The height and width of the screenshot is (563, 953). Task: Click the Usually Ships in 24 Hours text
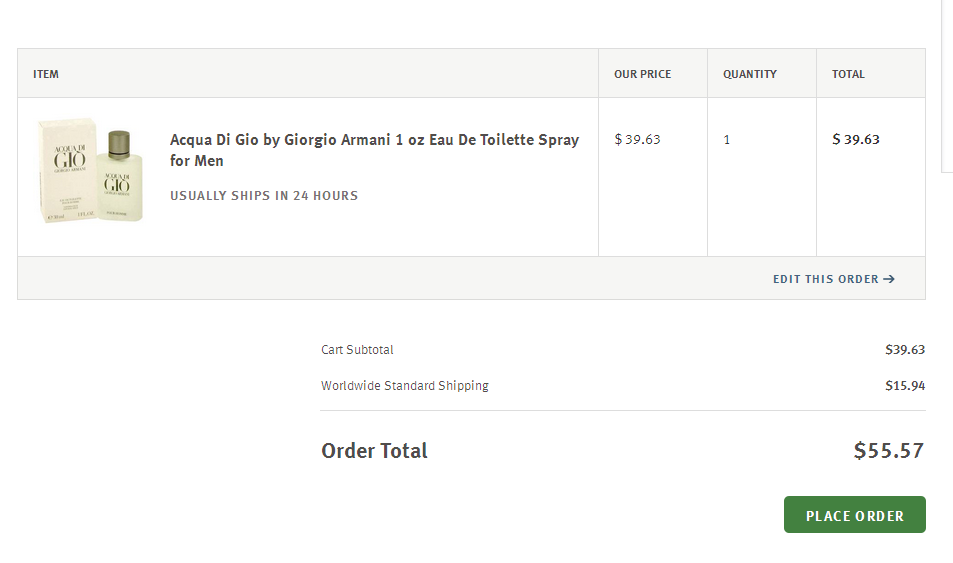tap(264, 196)
